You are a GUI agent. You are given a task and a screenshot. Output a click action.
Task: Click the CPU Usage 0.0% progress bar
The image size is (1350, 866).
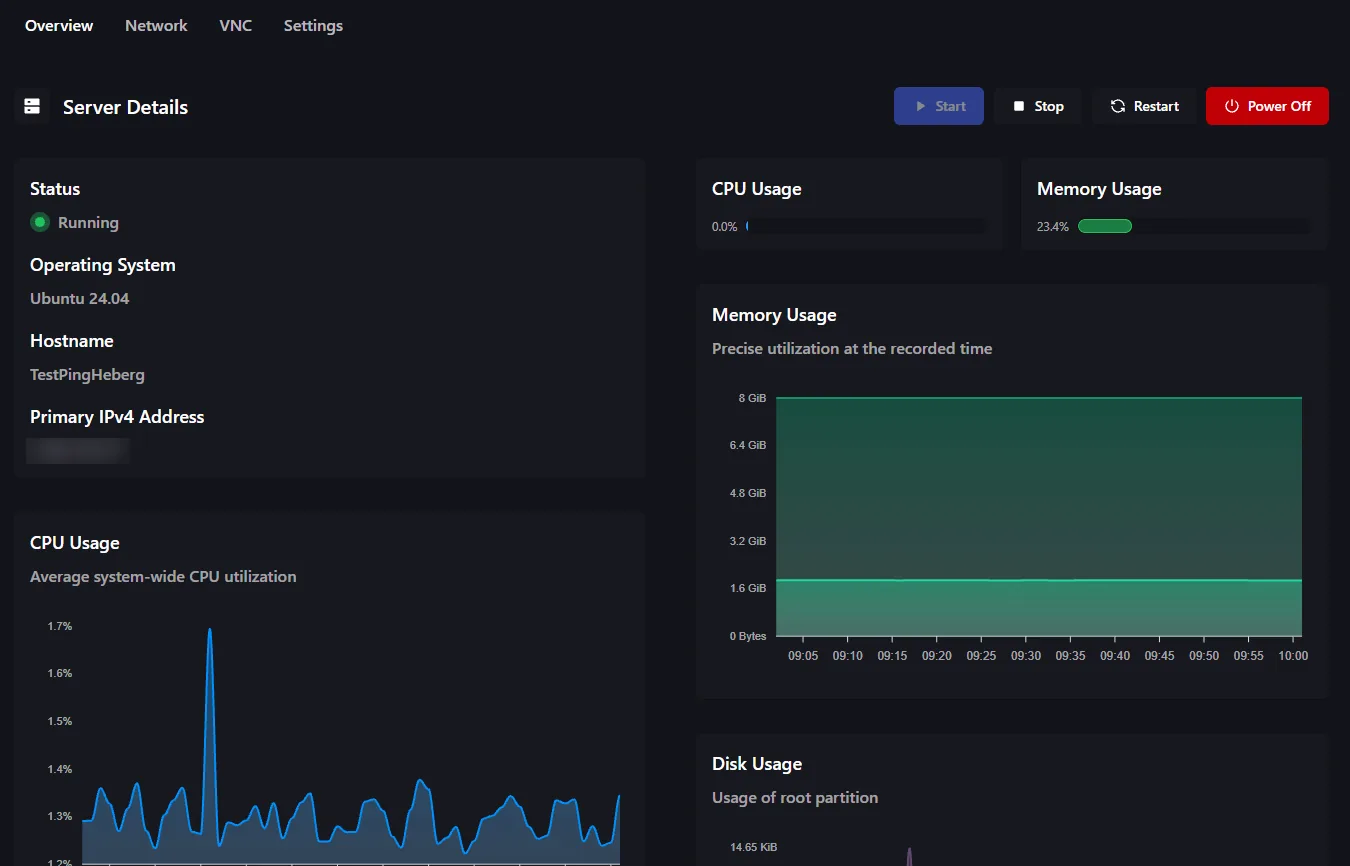point(865,226)
